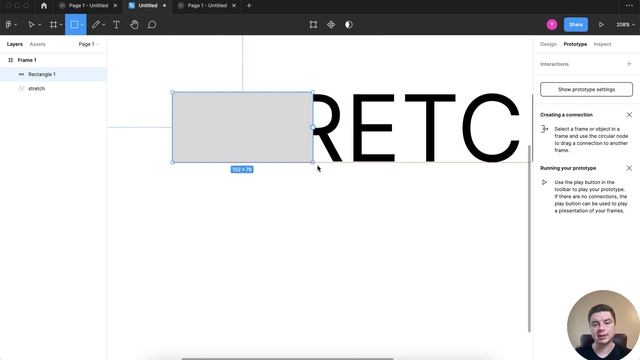Expand the Move tools dropdown arrow
This screenshot has width=640, height=360.
pos(40,25)
